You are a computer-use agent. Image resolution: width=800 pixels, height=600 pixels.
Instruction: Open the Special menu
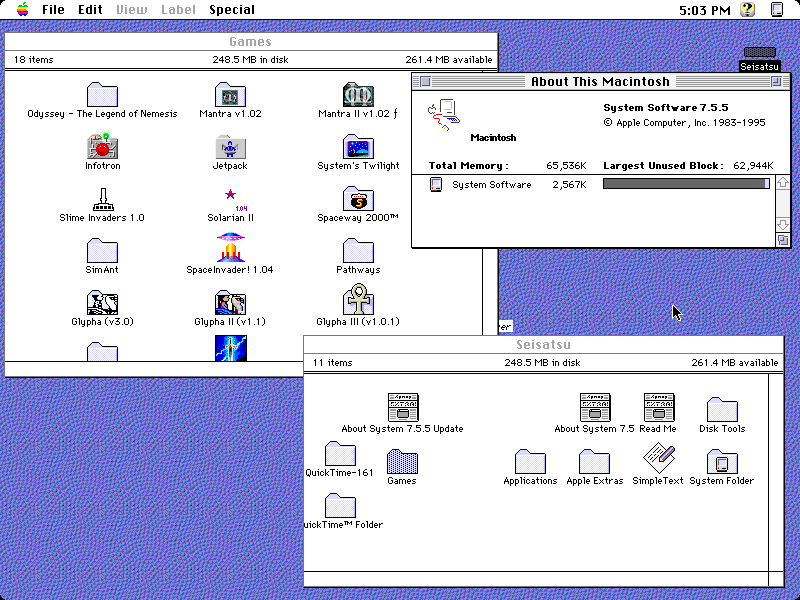coord(232,9)
